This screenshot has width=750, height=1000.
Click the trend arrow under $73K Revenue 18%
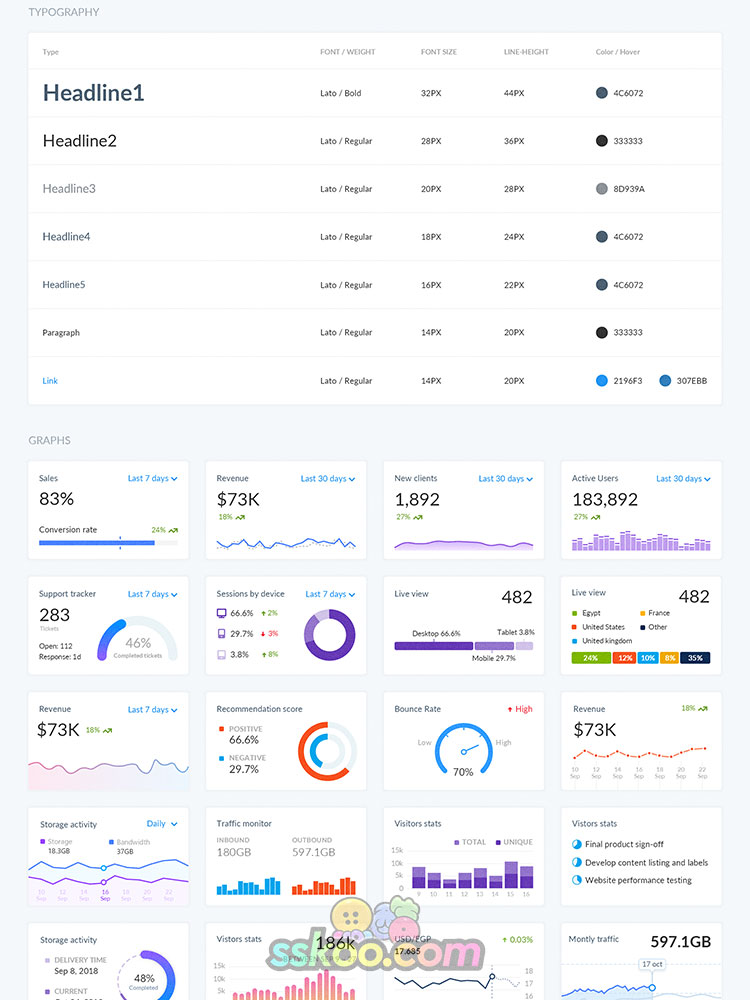pyautogui.click(x=240, y=517)
